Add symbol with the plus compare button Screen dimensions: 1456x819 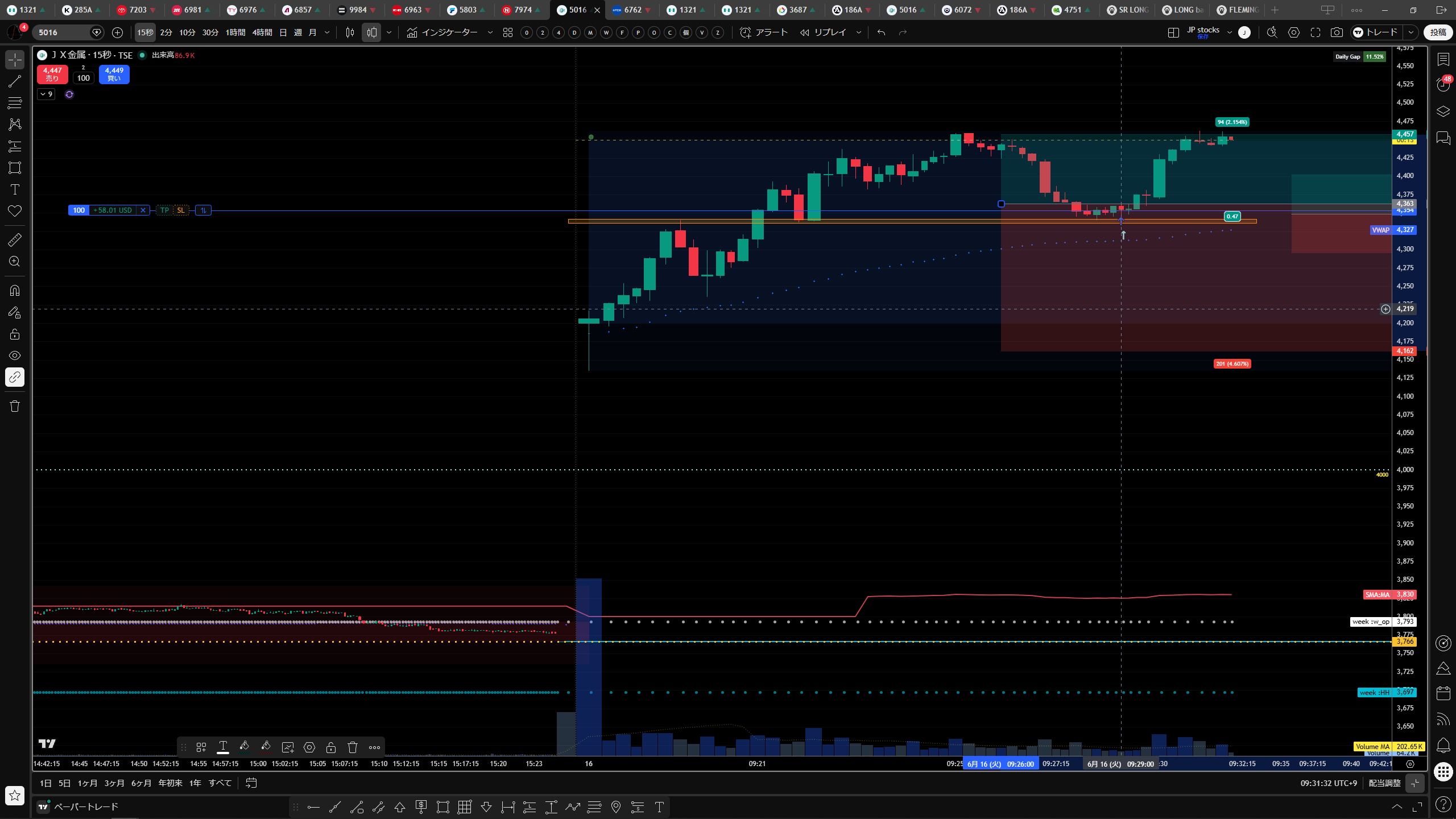[x=118, y=33]
